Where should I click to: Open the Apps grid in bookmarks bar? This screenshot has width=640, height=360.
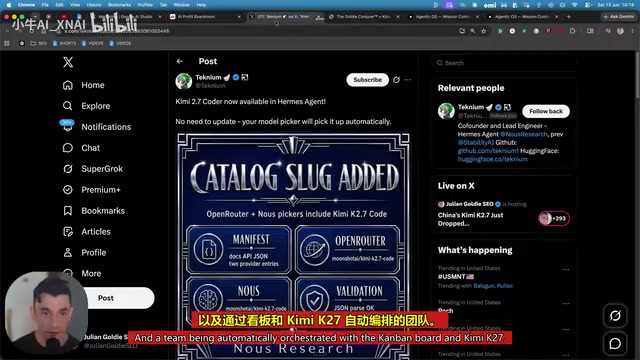click(x=7, y=43)
